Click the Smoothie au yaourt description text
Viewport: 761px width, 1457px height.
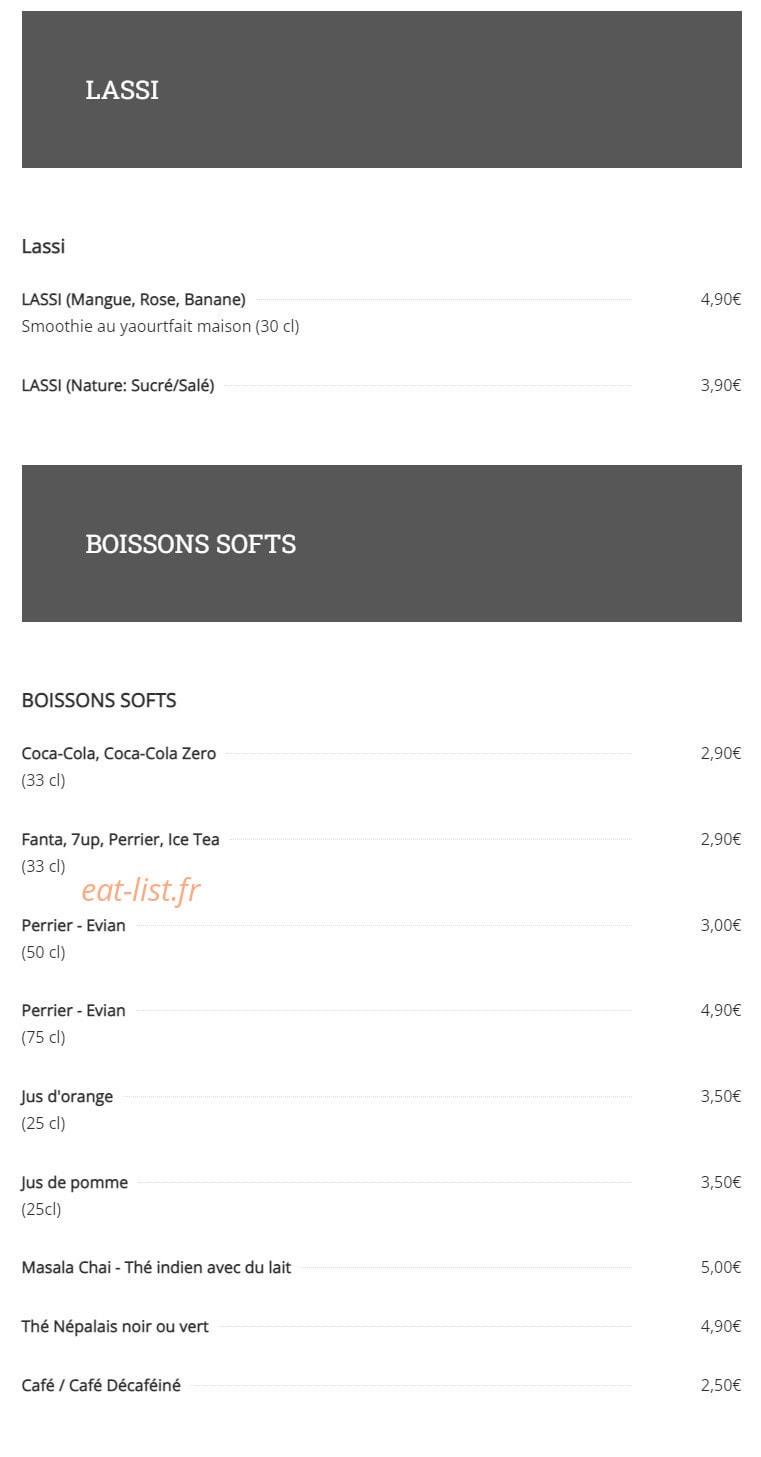pos(160,326)
